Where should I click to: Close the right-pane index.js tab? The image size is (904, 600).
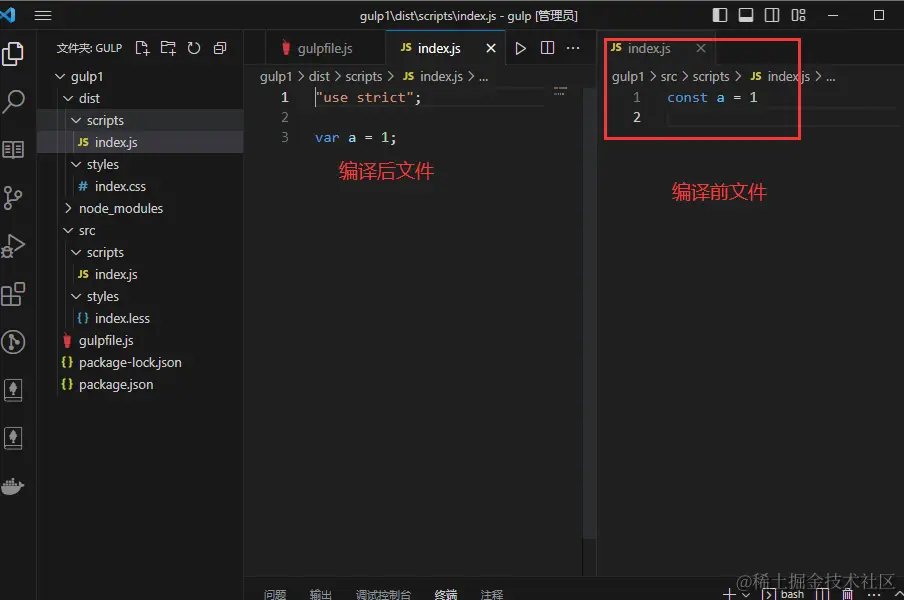pos(700,48)
